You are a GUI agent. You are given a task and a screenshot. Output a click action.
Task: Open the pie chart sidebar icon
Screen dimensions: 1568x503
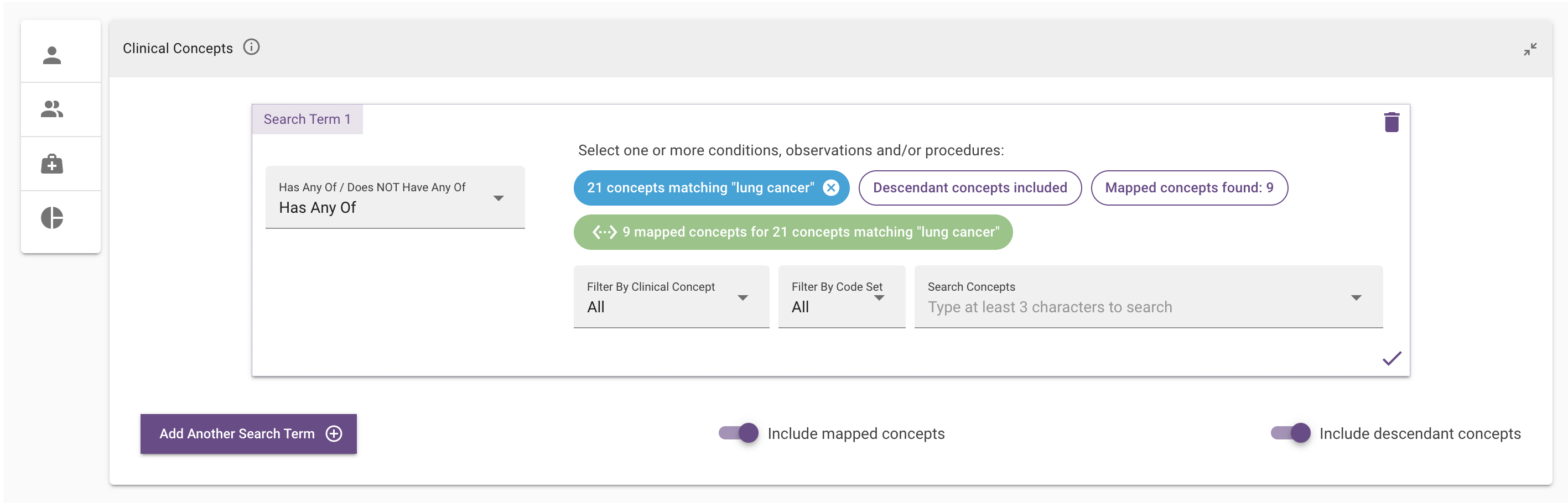coord(53,218)
